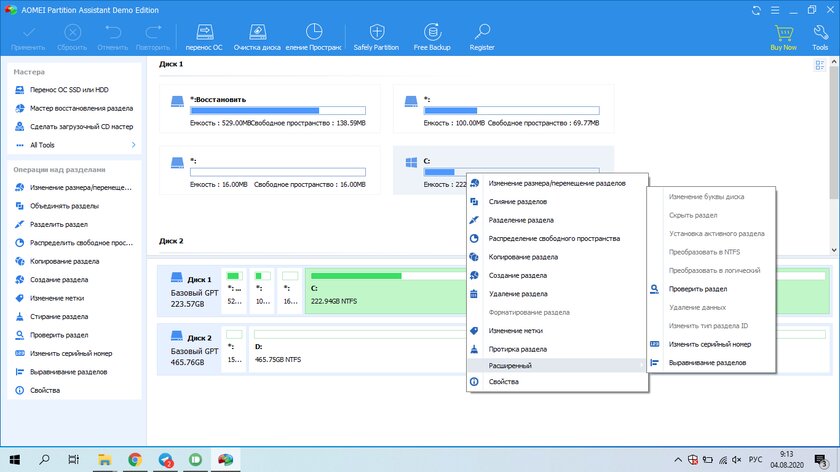Choose Изменение размера/перемещение разделов in context menu

click(557, 183)
